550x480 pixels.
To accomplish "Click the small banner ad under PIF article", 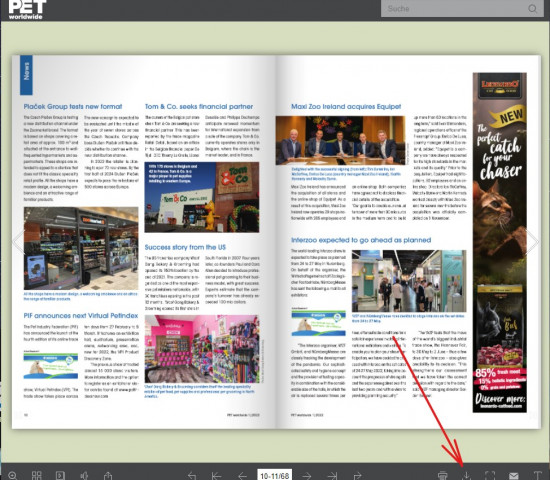I will (x=51, y=366).
